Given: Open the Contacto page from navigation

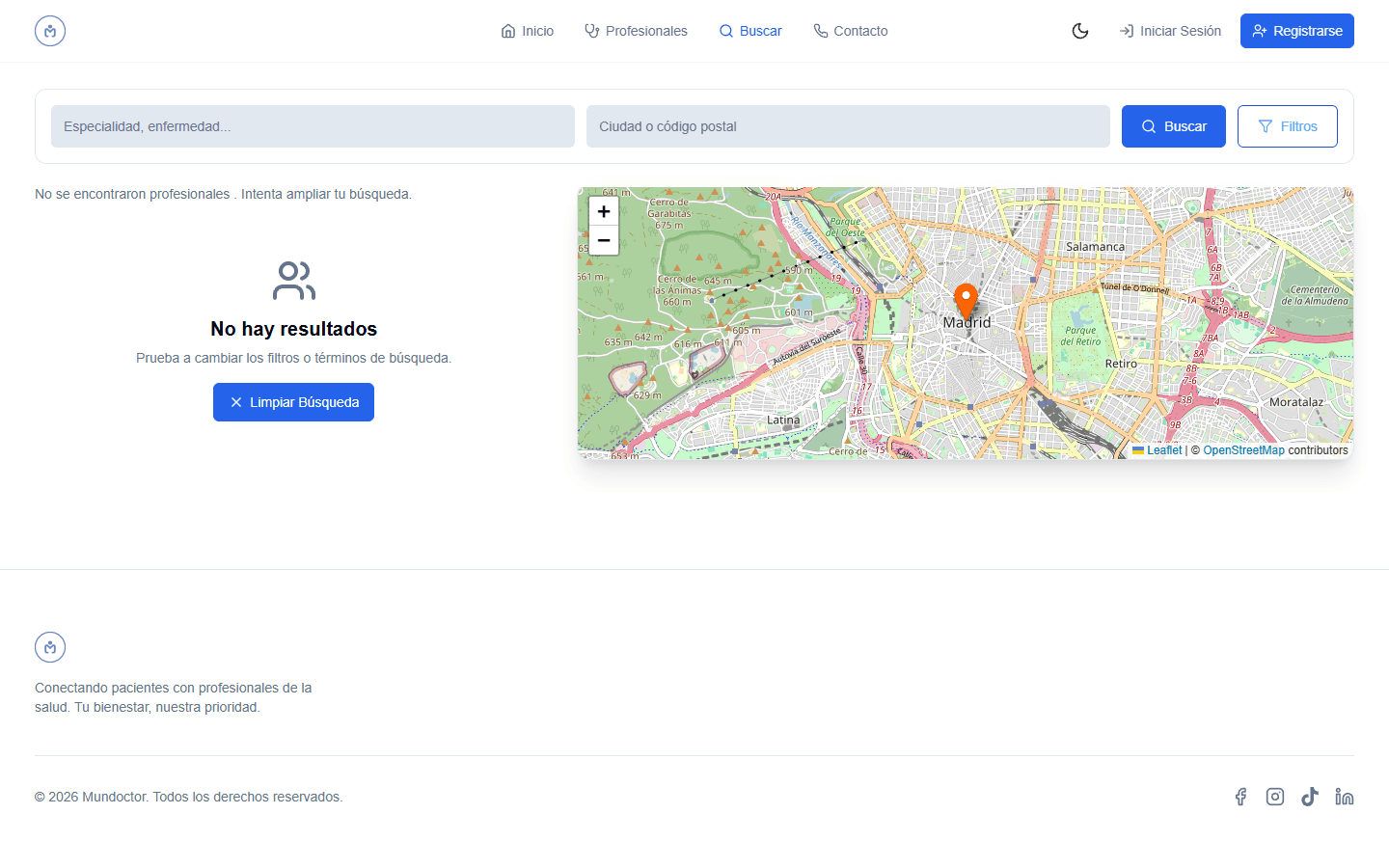Looking at the screenshot, I should coord(850,30).
